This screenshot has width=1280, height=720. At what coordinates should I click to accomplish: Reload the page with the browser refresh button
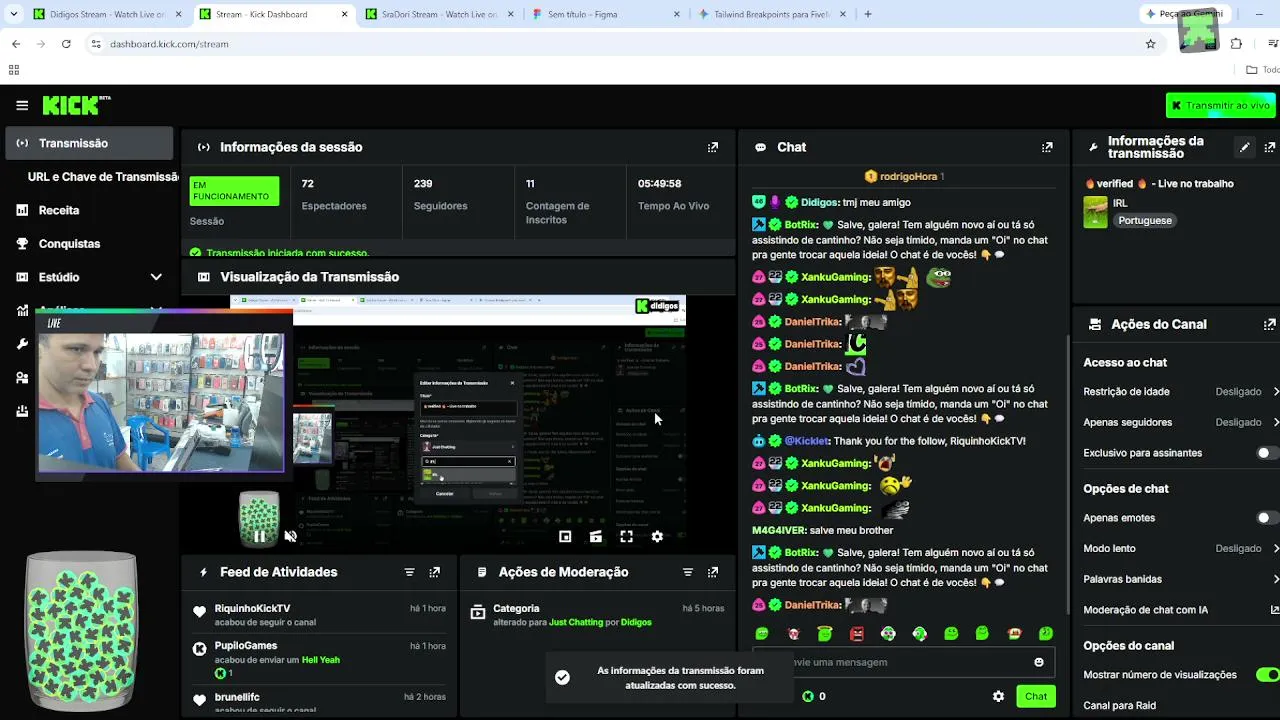(x=66, y=44)
